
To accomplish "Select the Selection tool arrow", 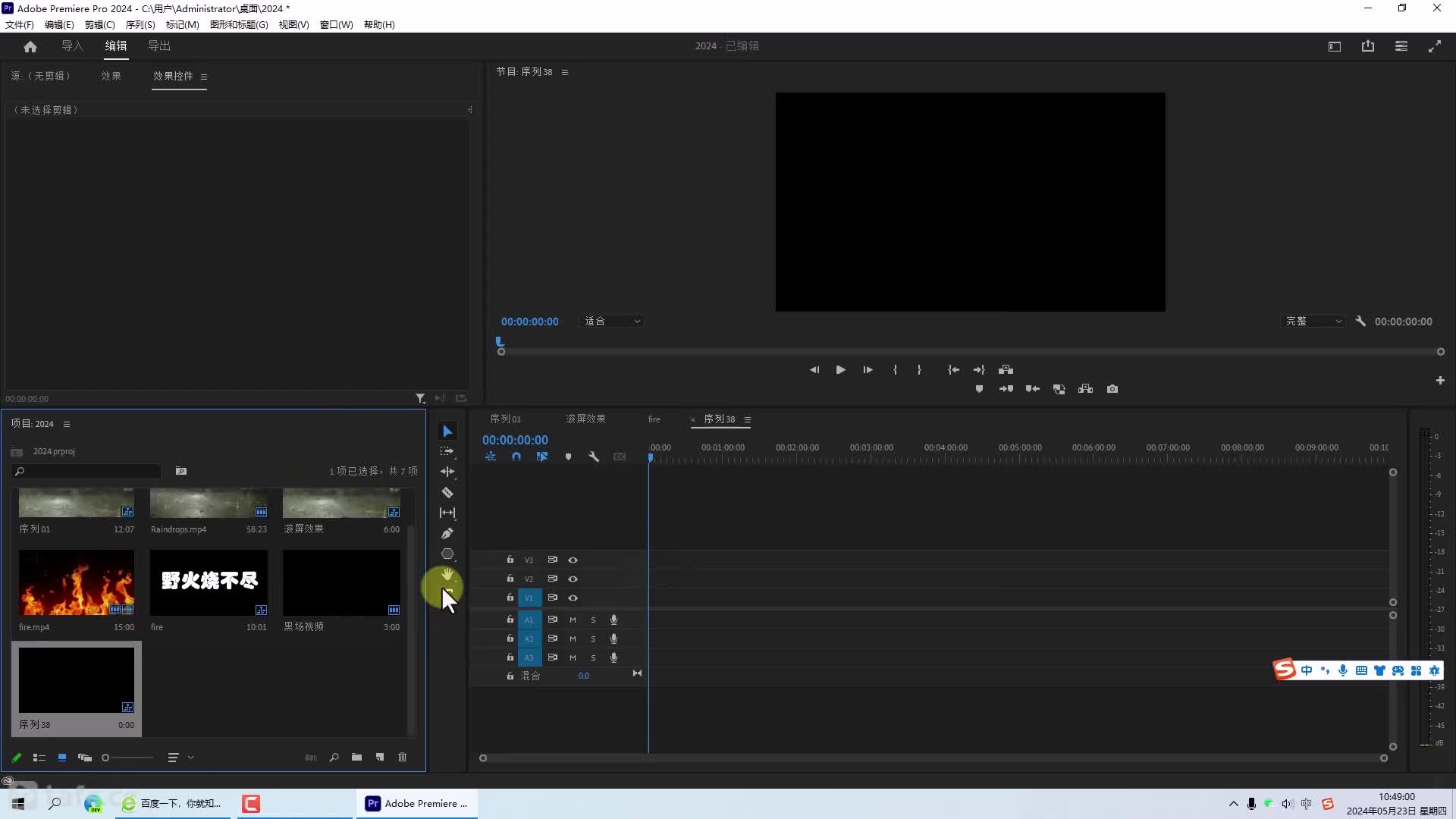I will click(x=447, y=431).
